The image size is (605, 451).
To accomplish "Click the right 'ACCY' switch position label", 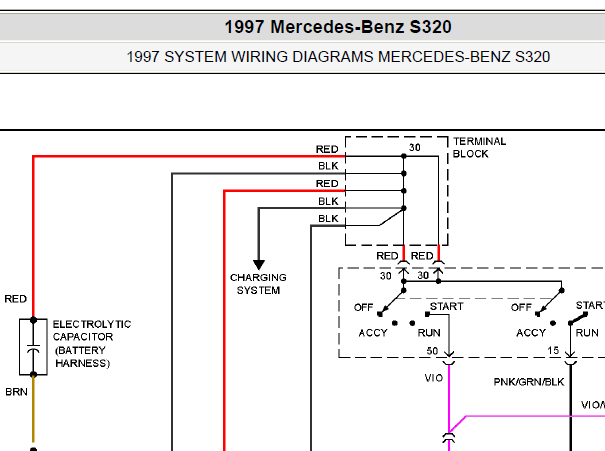I will (x=531, y=333).
